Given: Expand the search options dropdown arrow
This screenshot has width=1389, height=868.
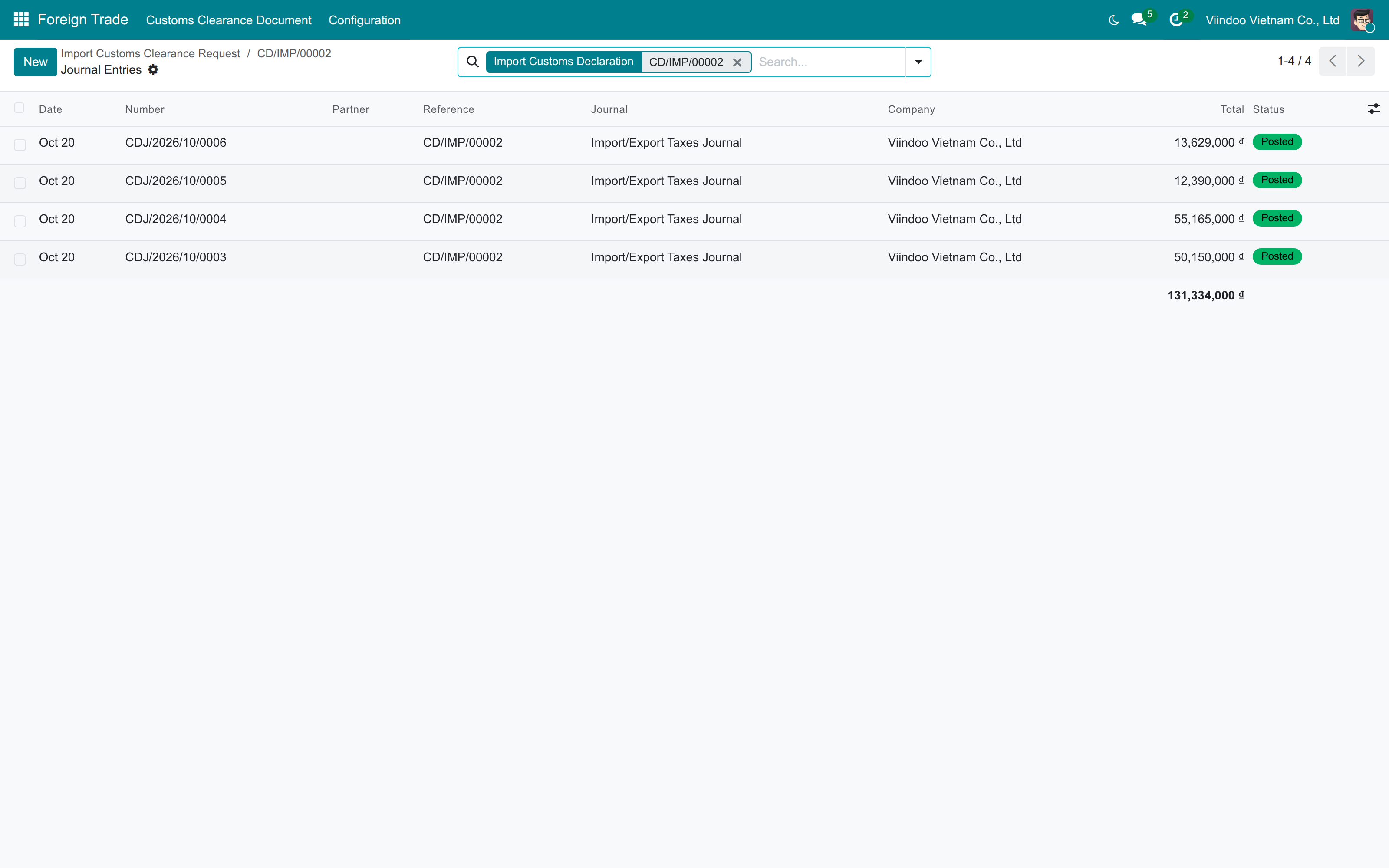Looking at the screenshot, I should [918, 62].
